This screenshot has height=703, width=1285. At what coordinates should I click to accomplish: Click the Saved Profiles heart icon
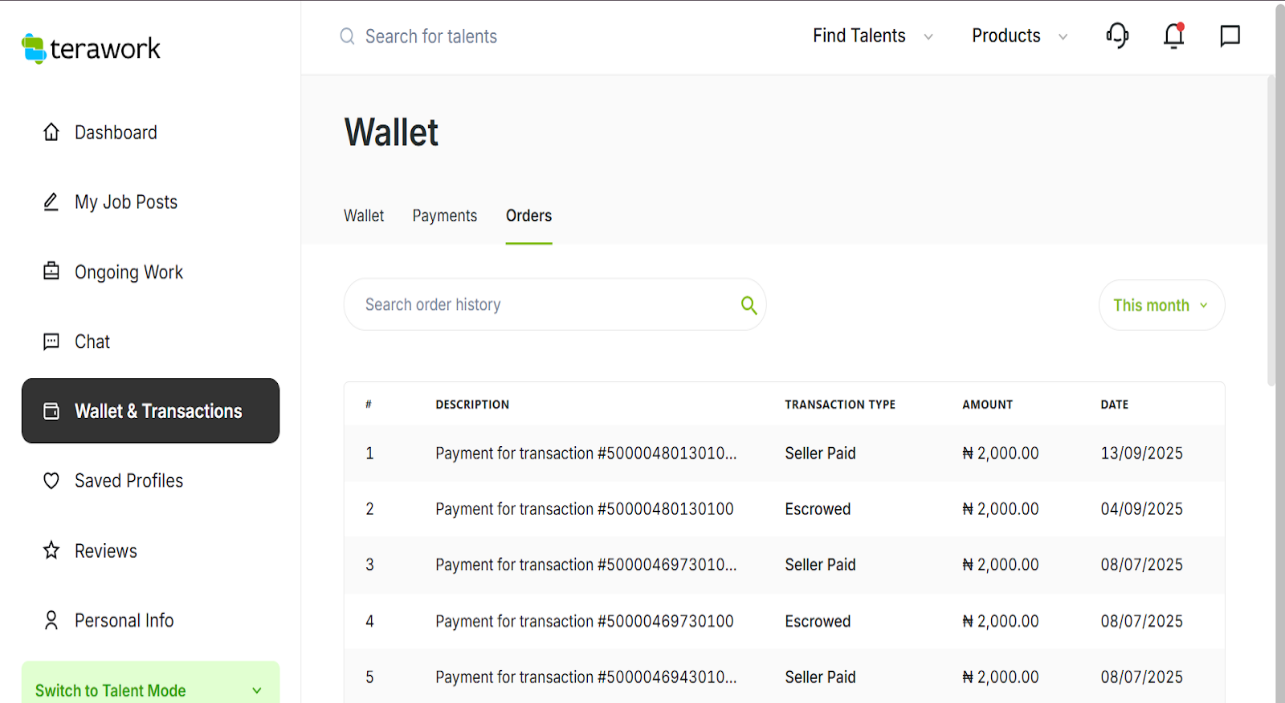click(x=51, y=481)
